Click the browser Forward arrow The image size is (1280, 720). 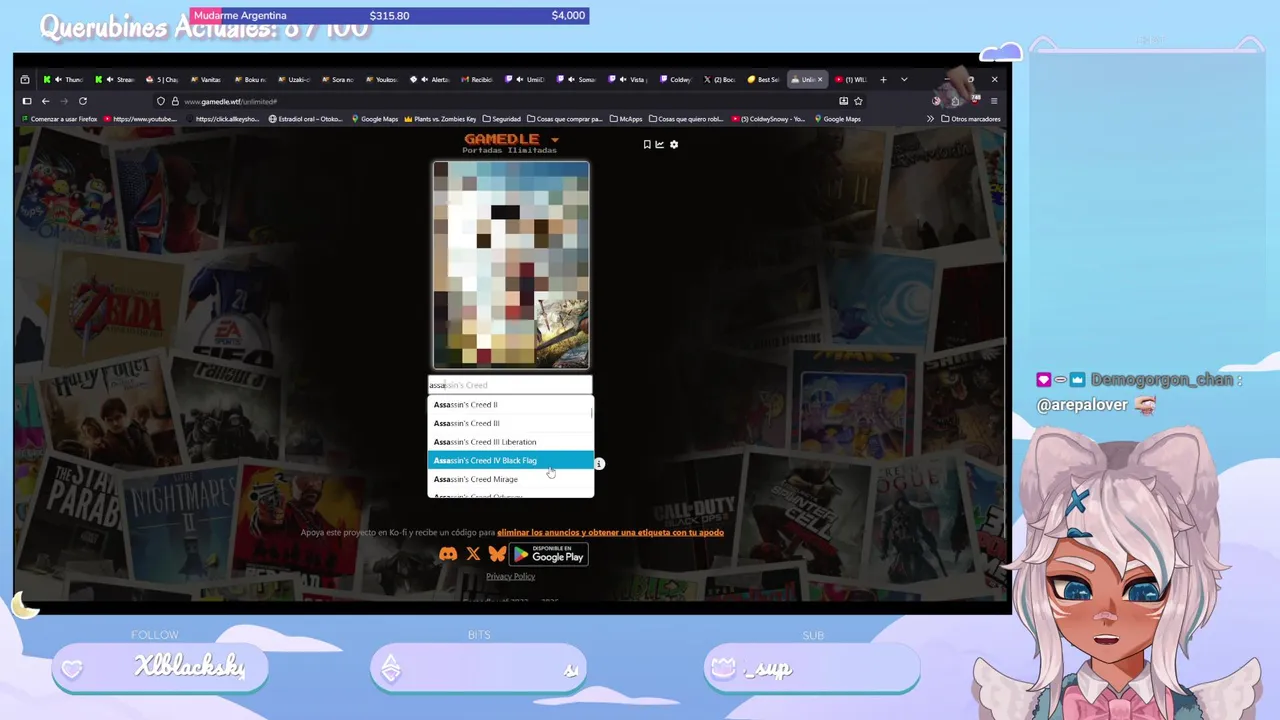click(x=64, y=101)
